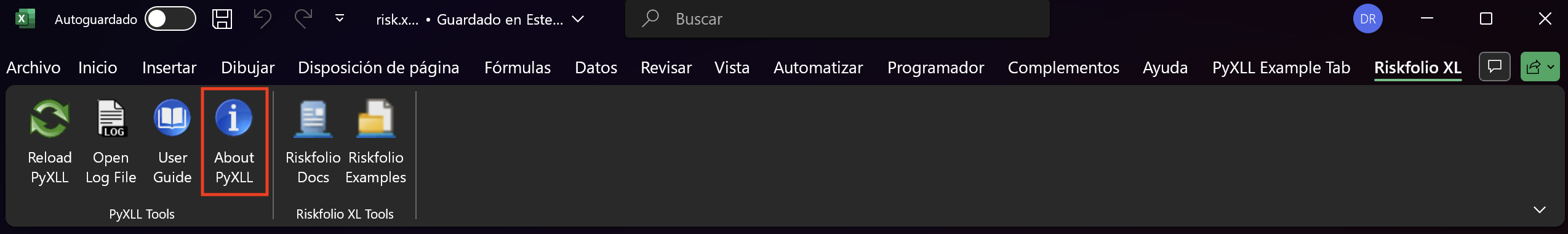Viewport: 1568px width, 234px height.
Task: Open the PyXLL log file
Action: pos(111,143)
